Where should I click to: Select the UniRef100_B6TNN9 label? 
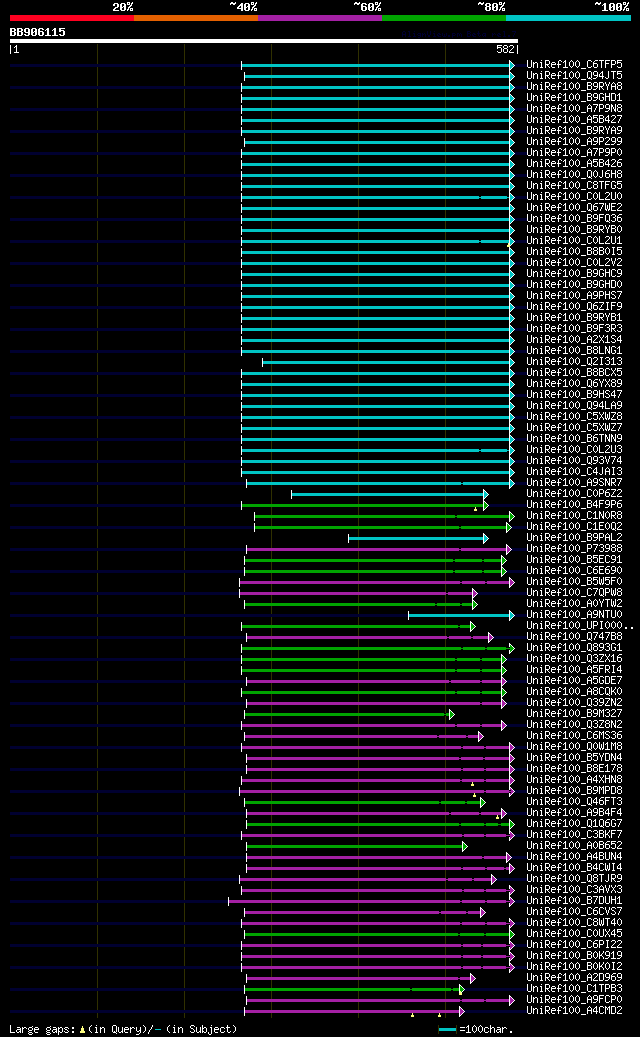574,438
